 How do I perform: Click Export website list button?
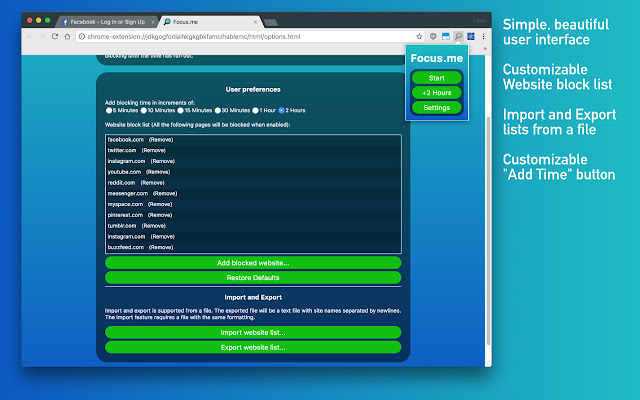pyautogui.click(x=253, y=347)
